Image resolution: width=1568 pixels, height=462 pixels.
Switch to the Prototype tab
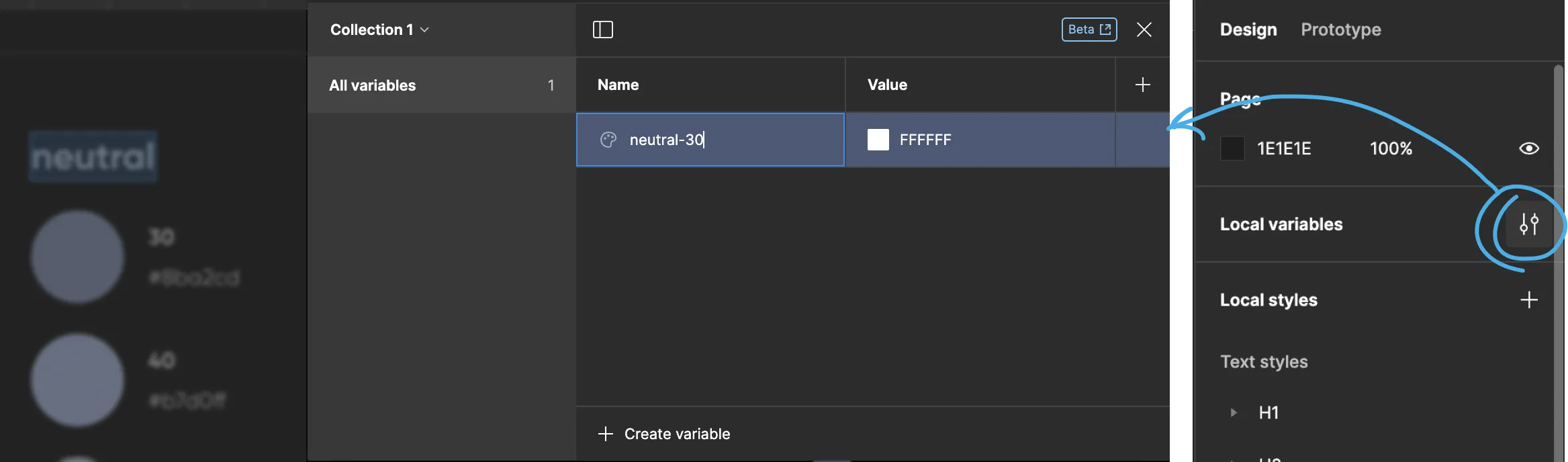[x=1340, y=30]
